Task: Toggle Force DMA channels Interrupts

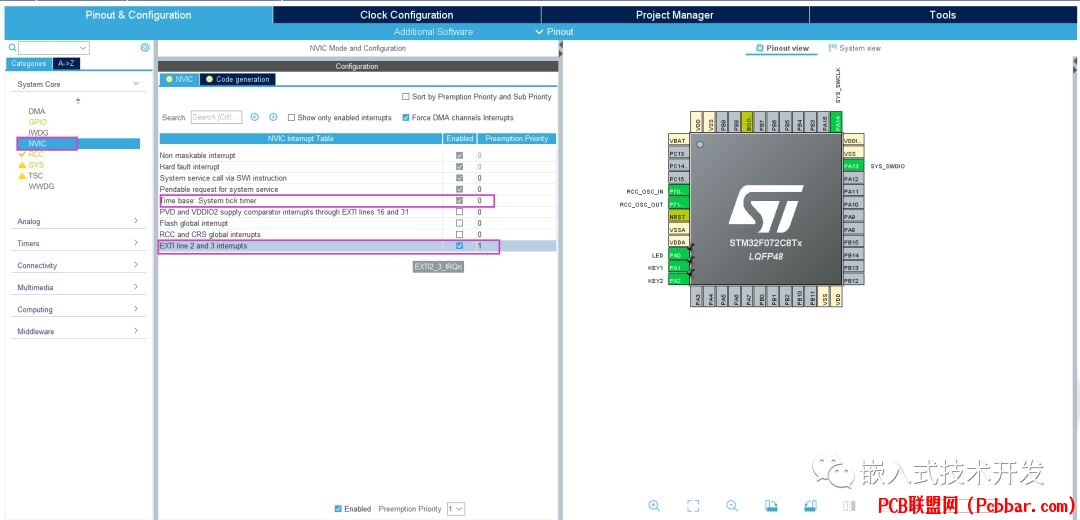Action: click(x=406, y=118)
